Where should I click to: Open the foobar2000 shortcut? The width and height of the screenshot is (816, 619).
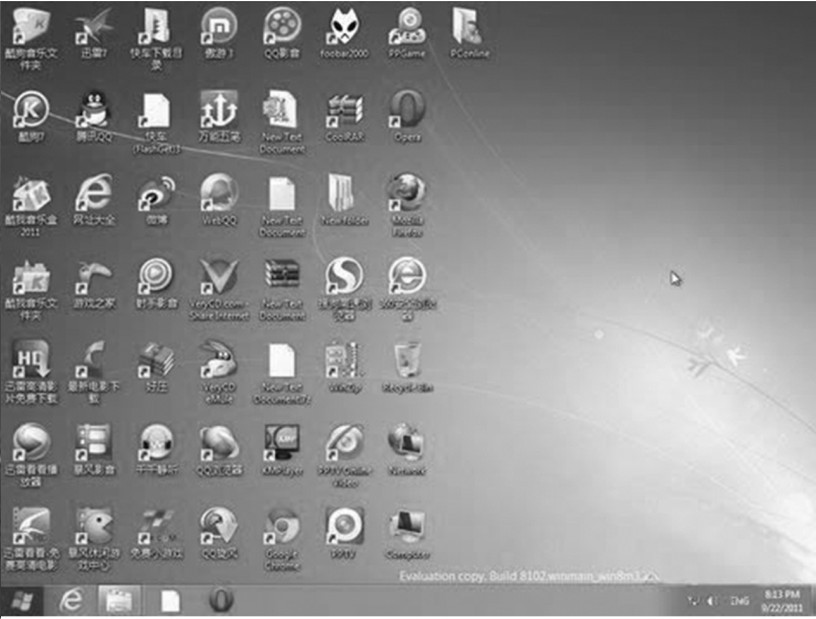(344, 33)
